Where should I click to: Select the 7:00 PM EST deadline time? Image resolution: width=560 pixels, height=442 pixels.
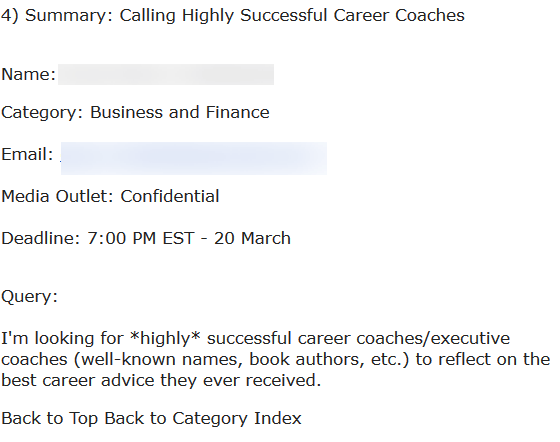pos(141,238)
